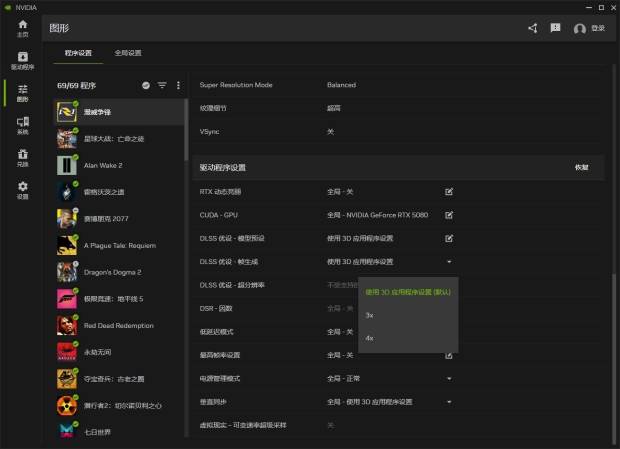
Task: Open the 驱动程序 drivers section
Action: point(23,60)
